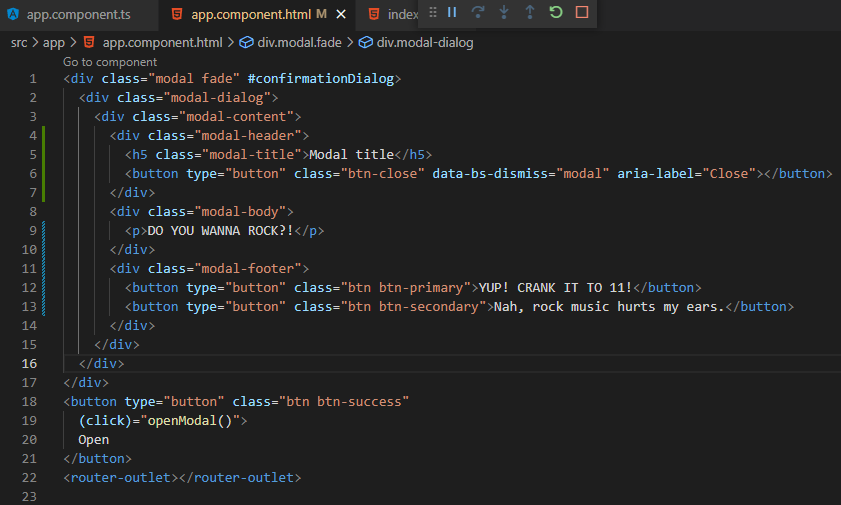Click the Go to component link

click(110, 62)
